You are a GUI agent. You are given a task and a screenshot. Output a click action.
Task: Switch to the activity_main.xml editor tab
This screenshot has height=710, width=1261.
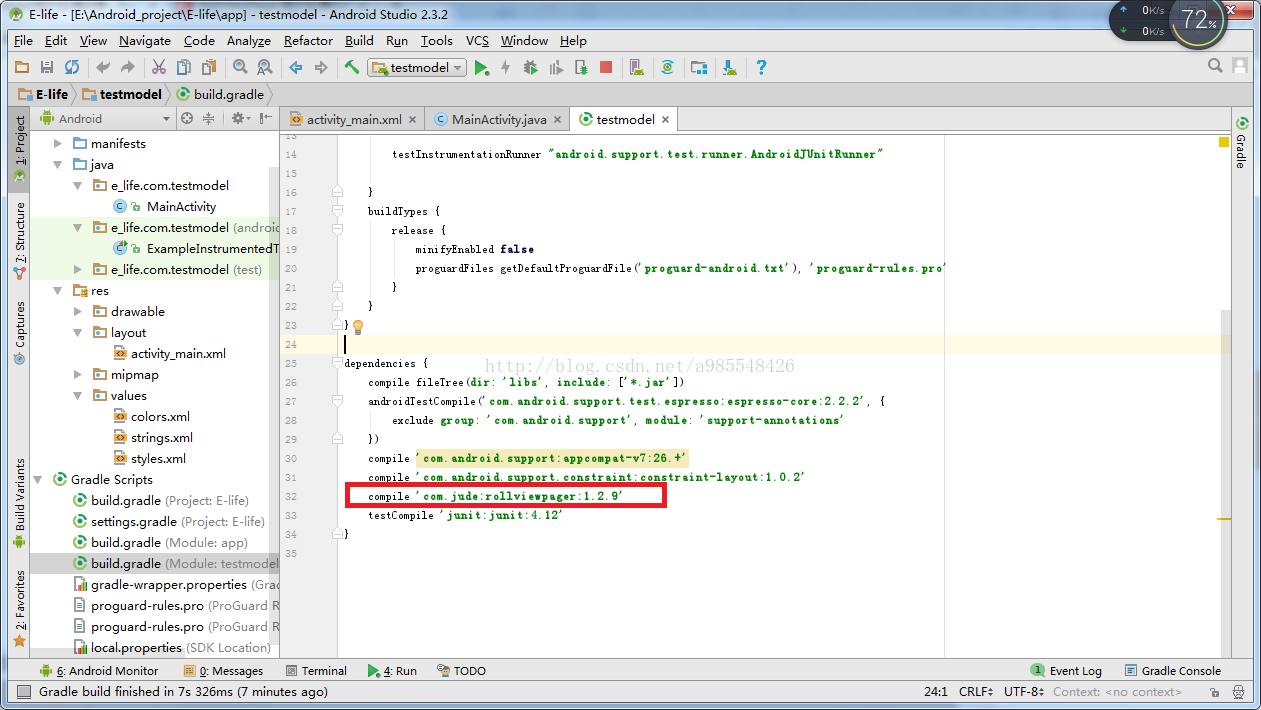pyautogui.click(x=353, y=119)
